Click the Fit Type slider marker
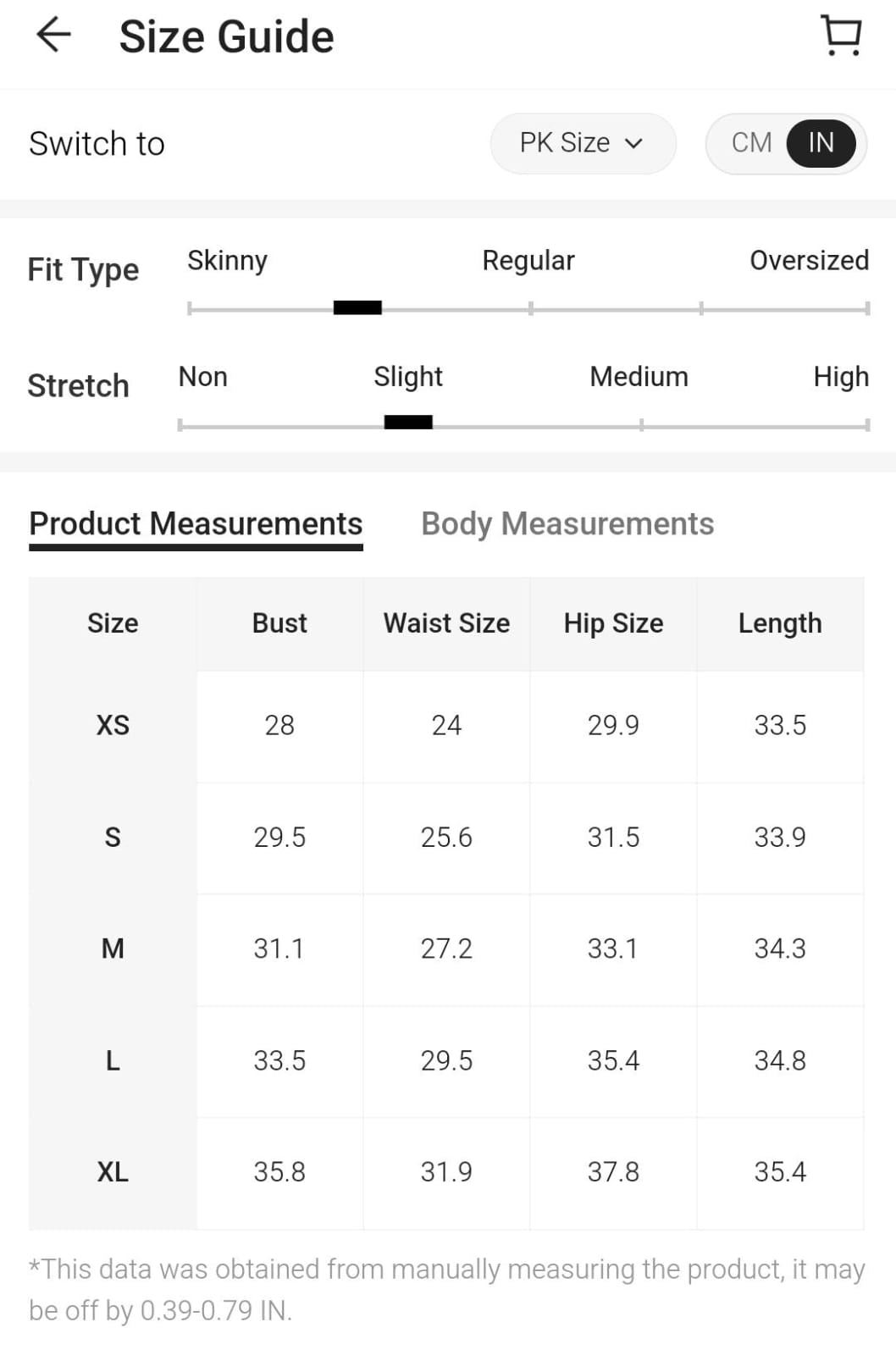 [x=357, y=307]
